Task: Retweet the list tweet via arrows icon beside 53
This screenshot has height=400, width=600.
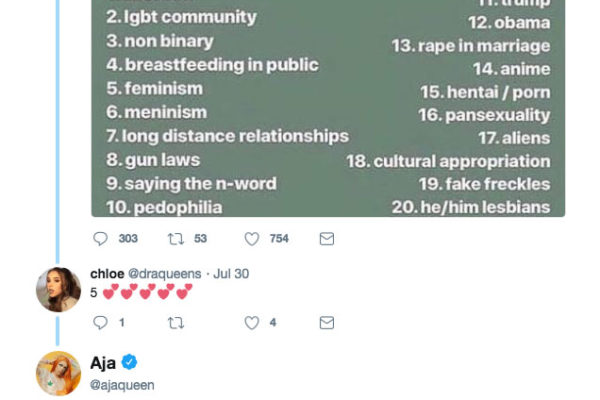Action: pyautogui.click(x=175, y=239)
